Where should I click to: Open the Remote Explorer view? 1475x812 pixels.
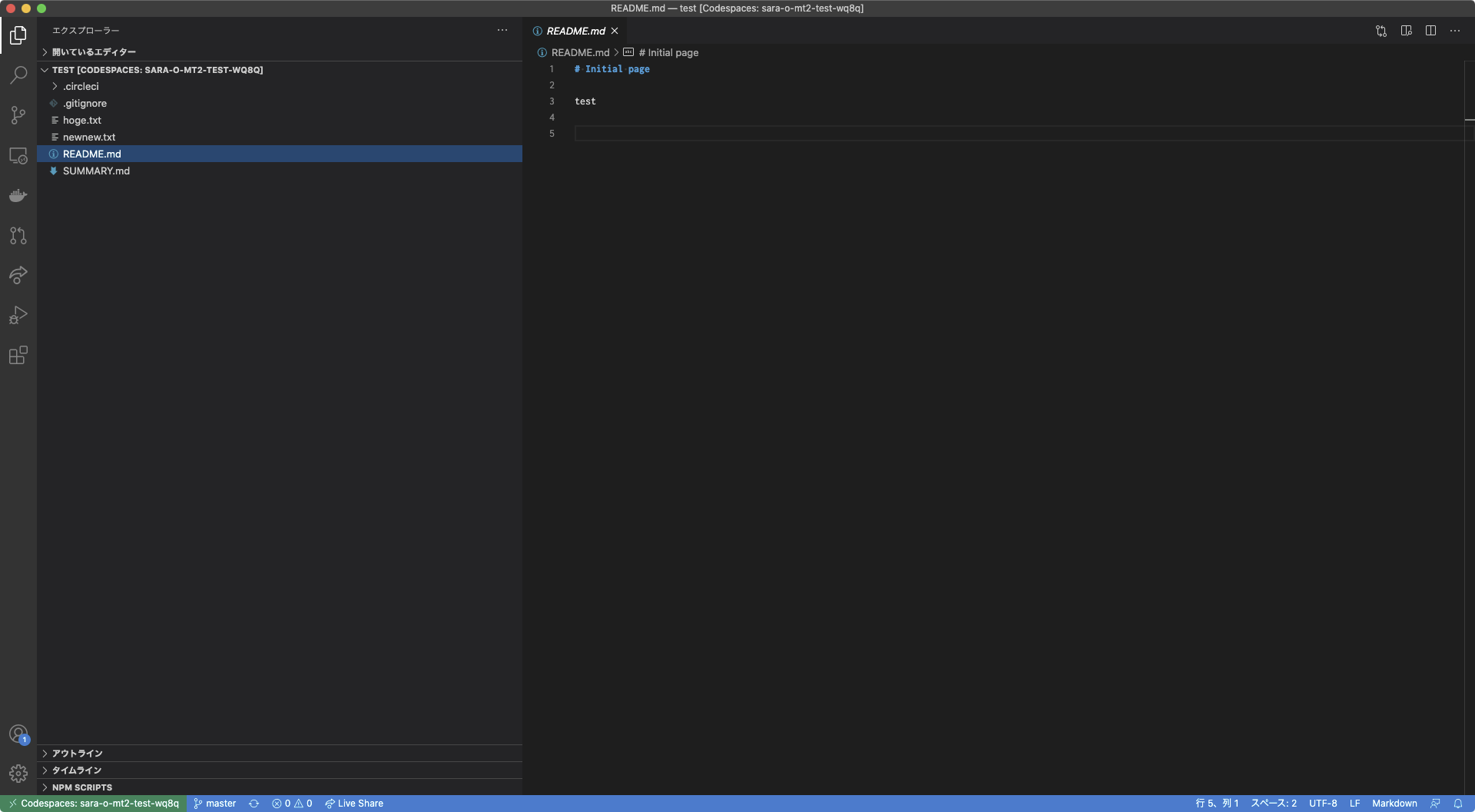[18, 155]
